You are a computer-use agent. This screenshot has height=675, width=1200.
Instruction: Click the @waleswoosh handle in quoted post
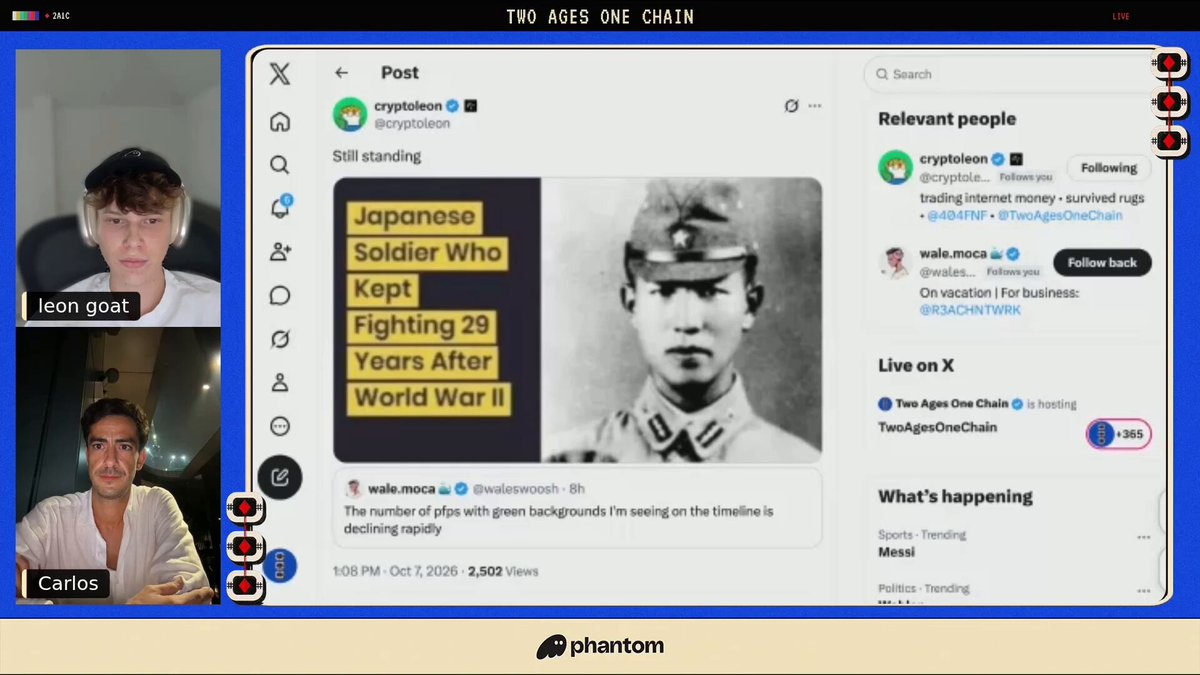click(514, 489)
